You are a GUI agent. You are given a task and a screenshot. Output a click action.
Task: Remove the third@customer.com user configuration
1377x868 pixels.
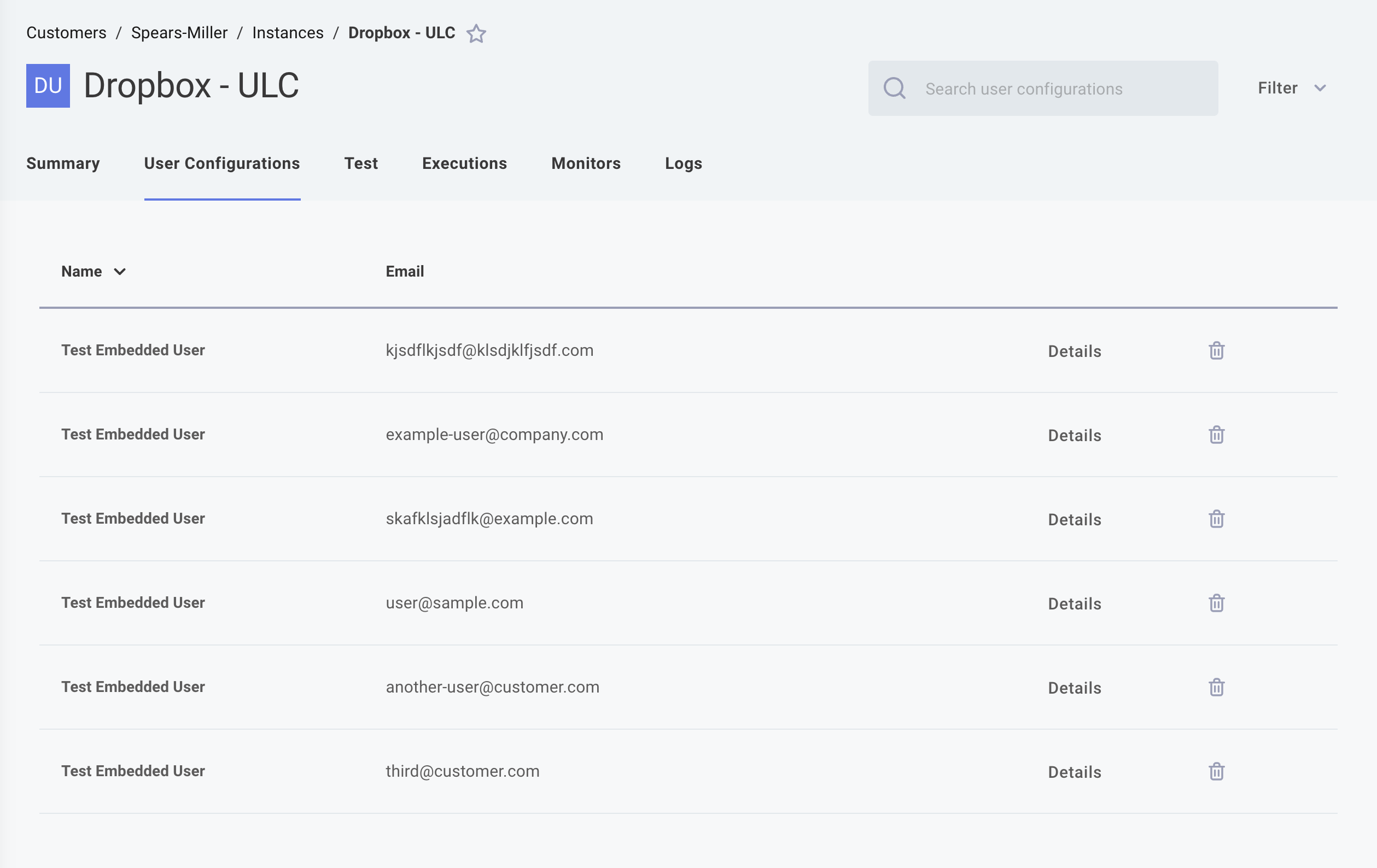click(1216, 771)
